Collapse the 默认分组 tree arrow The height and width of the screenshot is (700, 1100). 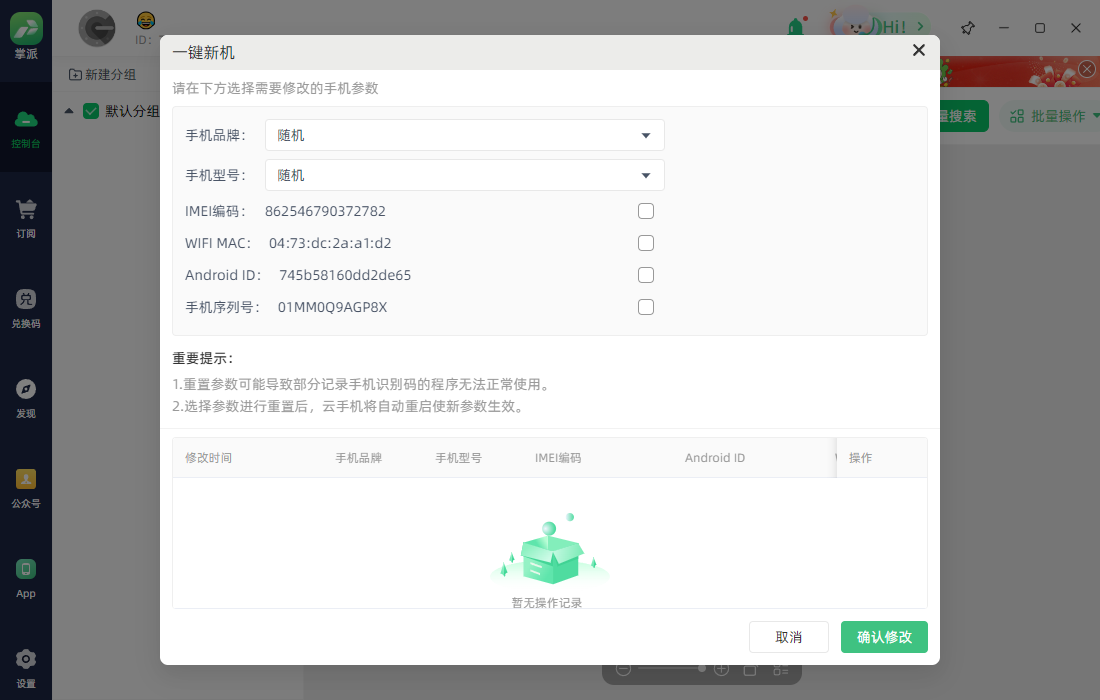(x=69, y=111)
